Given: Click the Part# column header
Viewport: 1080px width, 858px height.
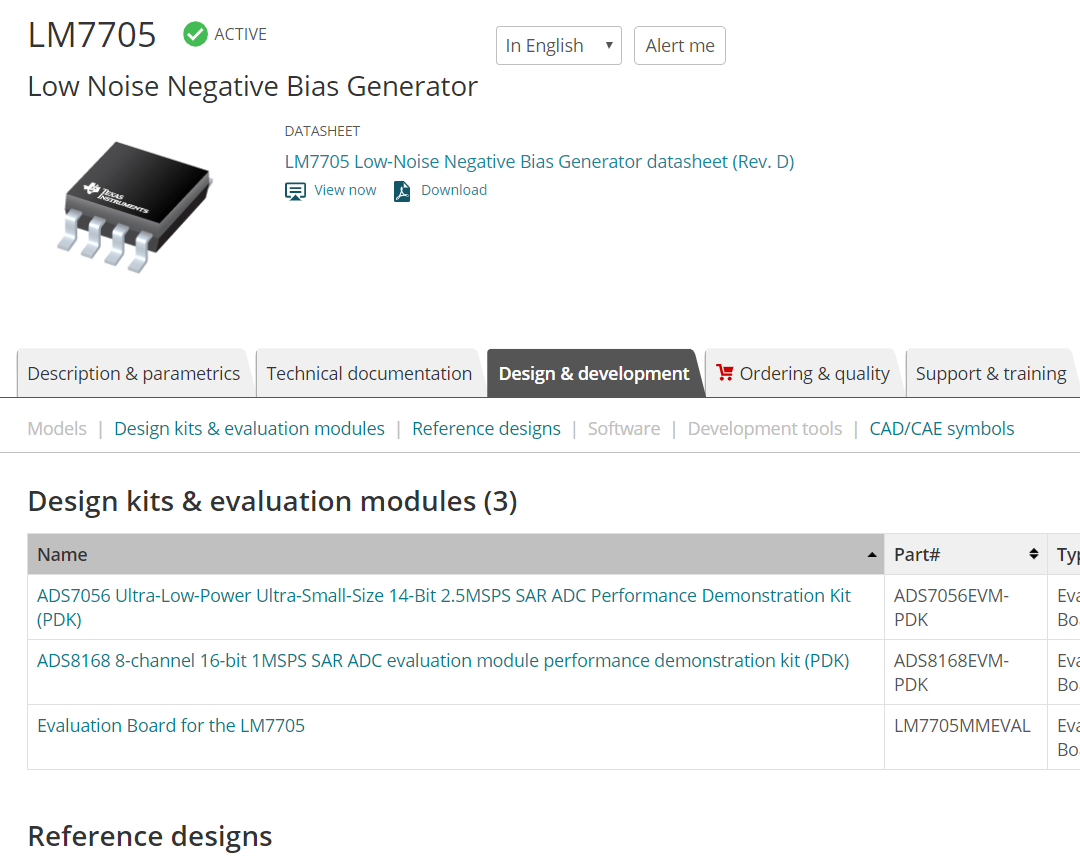Looking at the screenshot, I should point(966,554).
